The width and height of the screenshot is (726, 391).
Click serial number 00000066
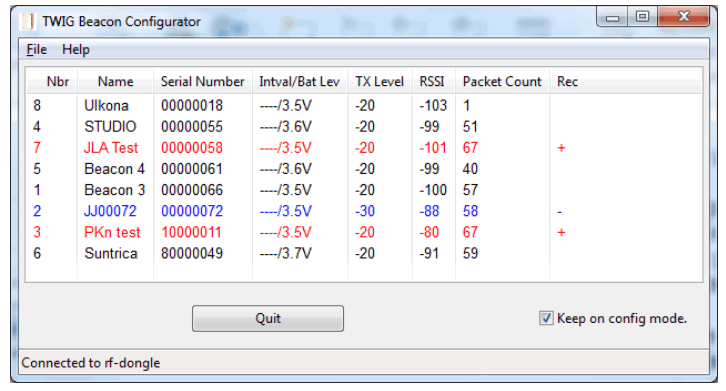[x=192, y=190]
